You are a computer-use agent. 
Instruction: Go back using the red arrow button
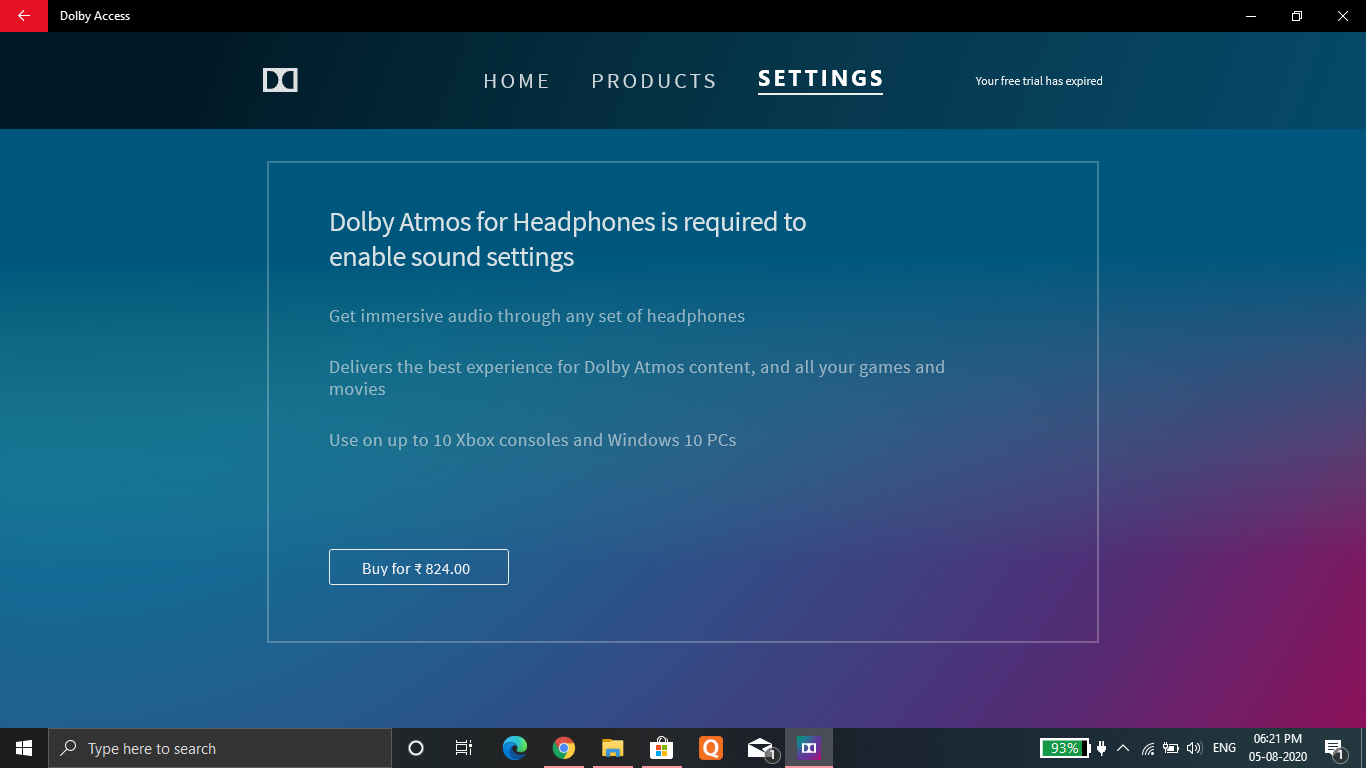tap(24, 16)
